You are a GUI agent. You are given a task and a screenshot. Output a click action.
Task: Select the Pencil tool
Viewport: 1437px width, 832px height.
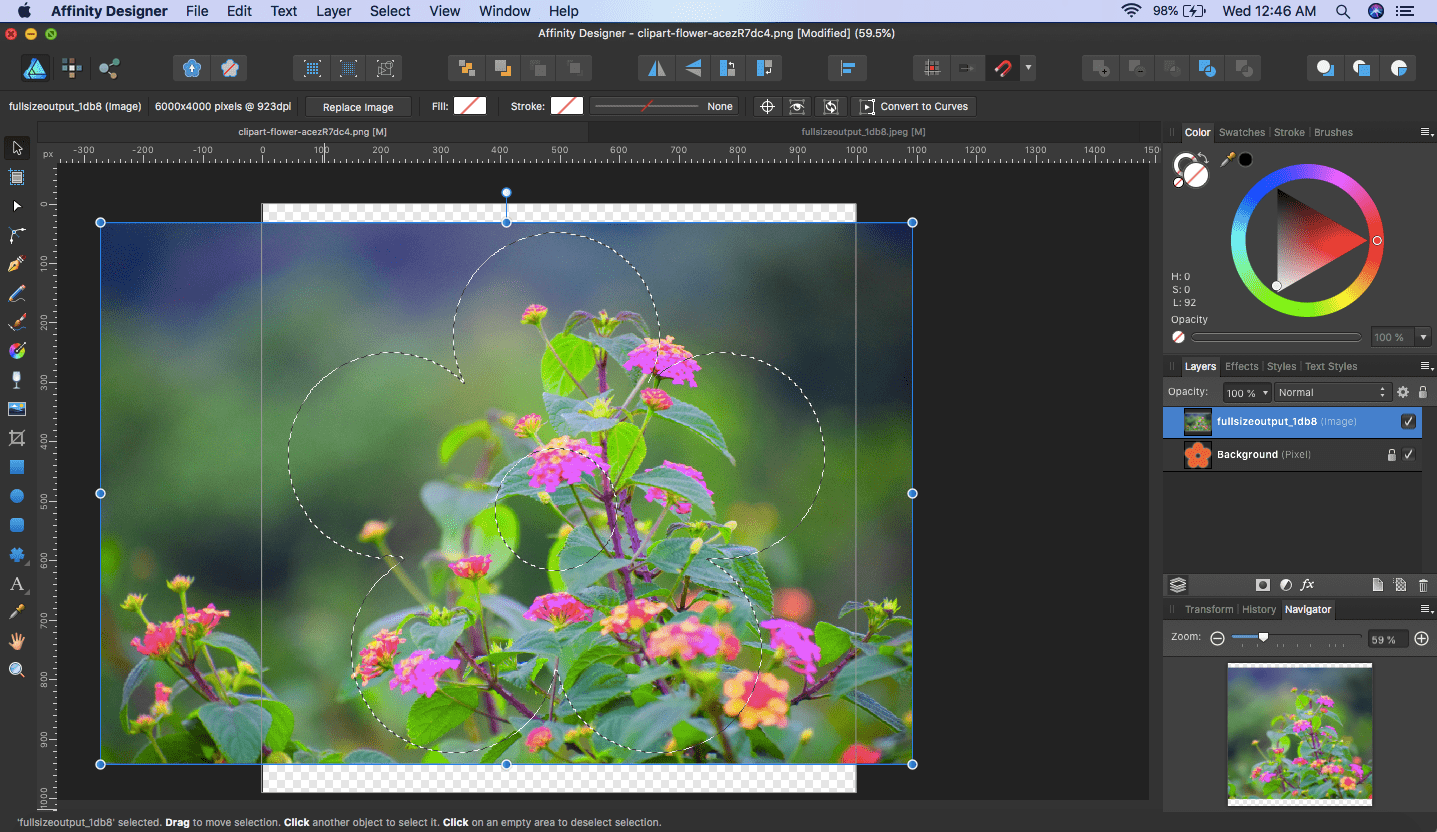click(17, 293)
